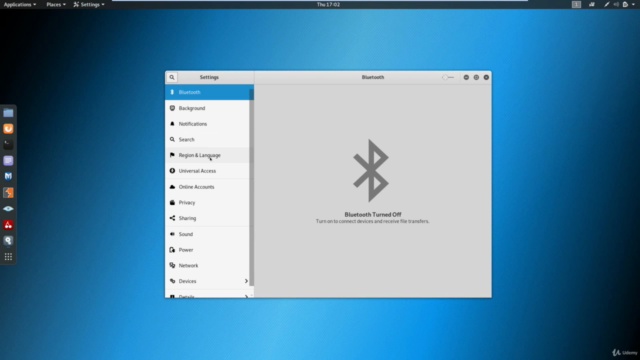Open Region & Language settings
640x360 pixels.
pos(208,155)
